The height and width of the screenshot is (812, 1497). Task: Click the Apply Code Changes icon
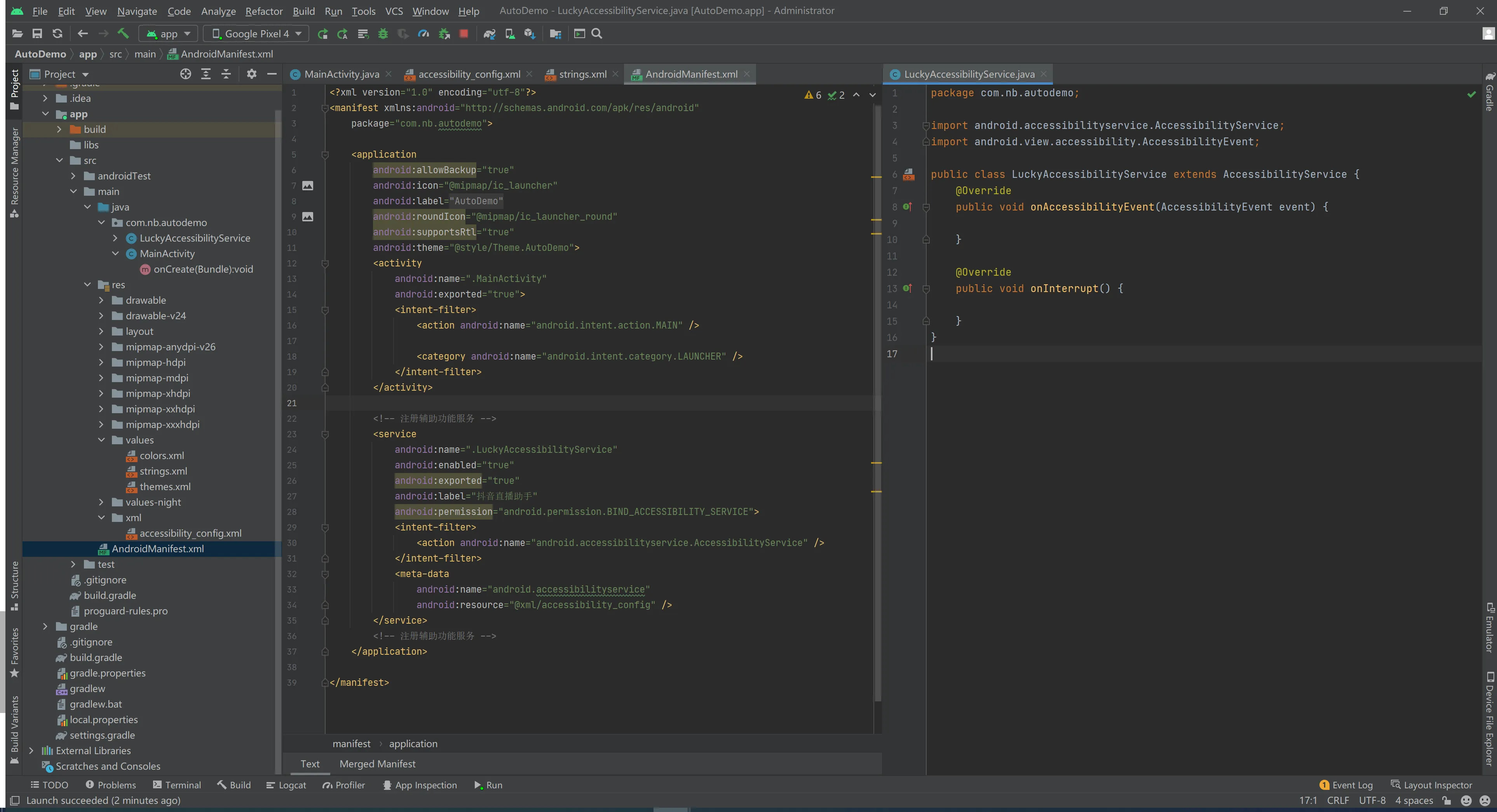(x=362, y=34)
